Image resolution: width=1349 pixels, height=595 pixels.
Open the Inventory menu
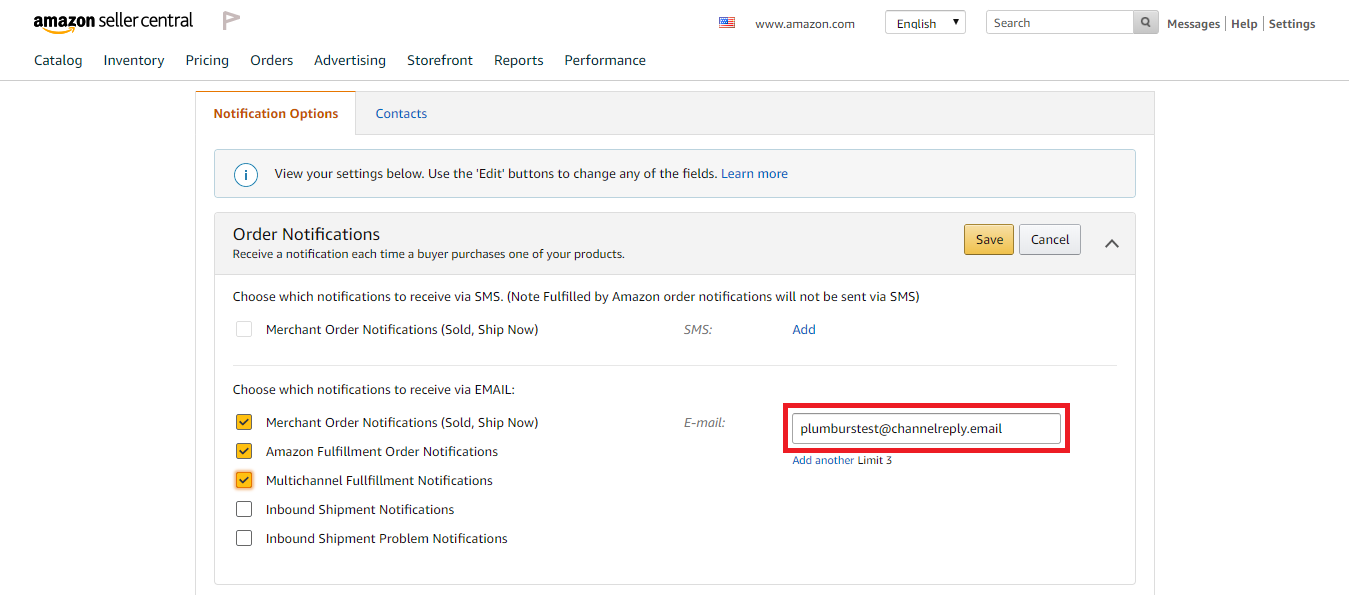pyautogui.click(x=134, y=60)
